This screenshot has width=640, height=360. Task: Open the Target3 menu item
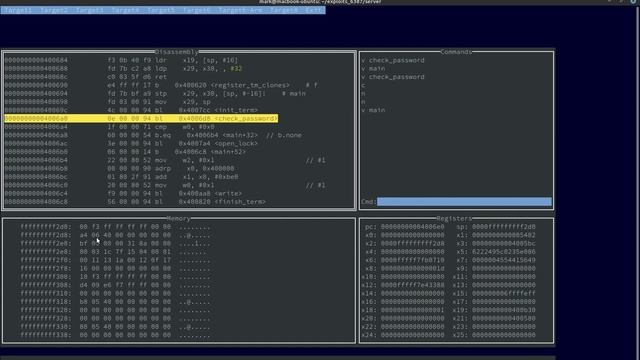coord(89,10)
